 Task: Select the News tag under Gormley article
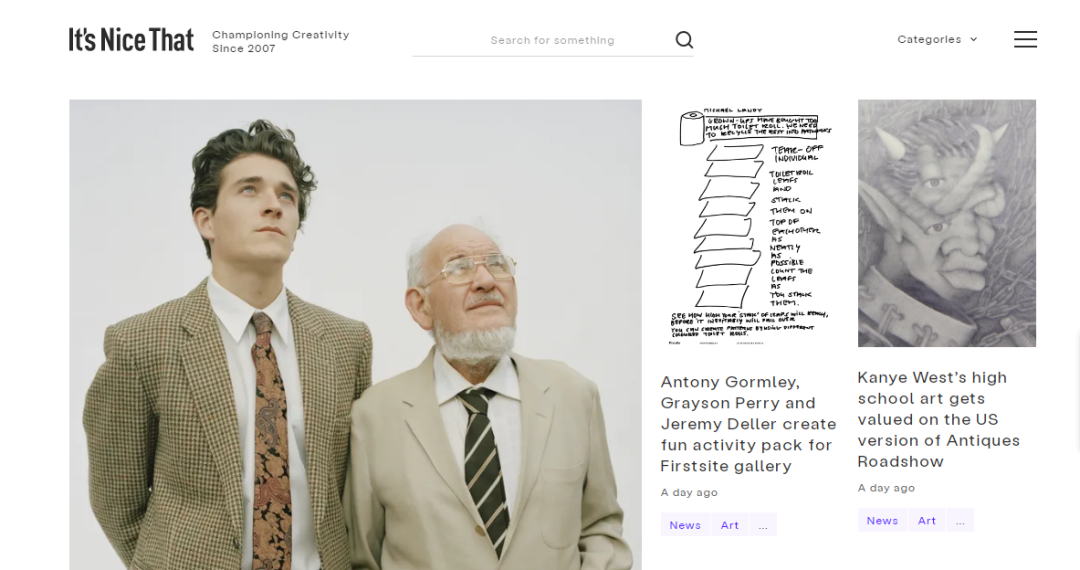685,525
